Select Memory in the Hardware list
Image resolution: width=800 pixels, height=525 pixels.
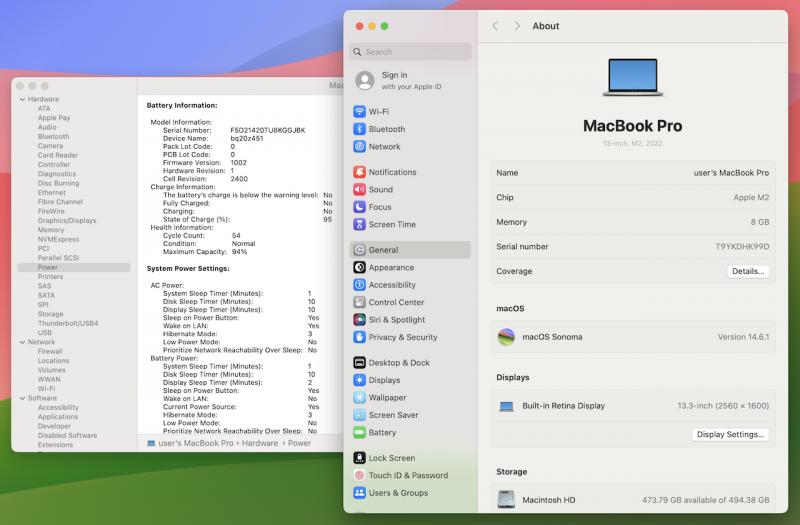click(51, 230)
